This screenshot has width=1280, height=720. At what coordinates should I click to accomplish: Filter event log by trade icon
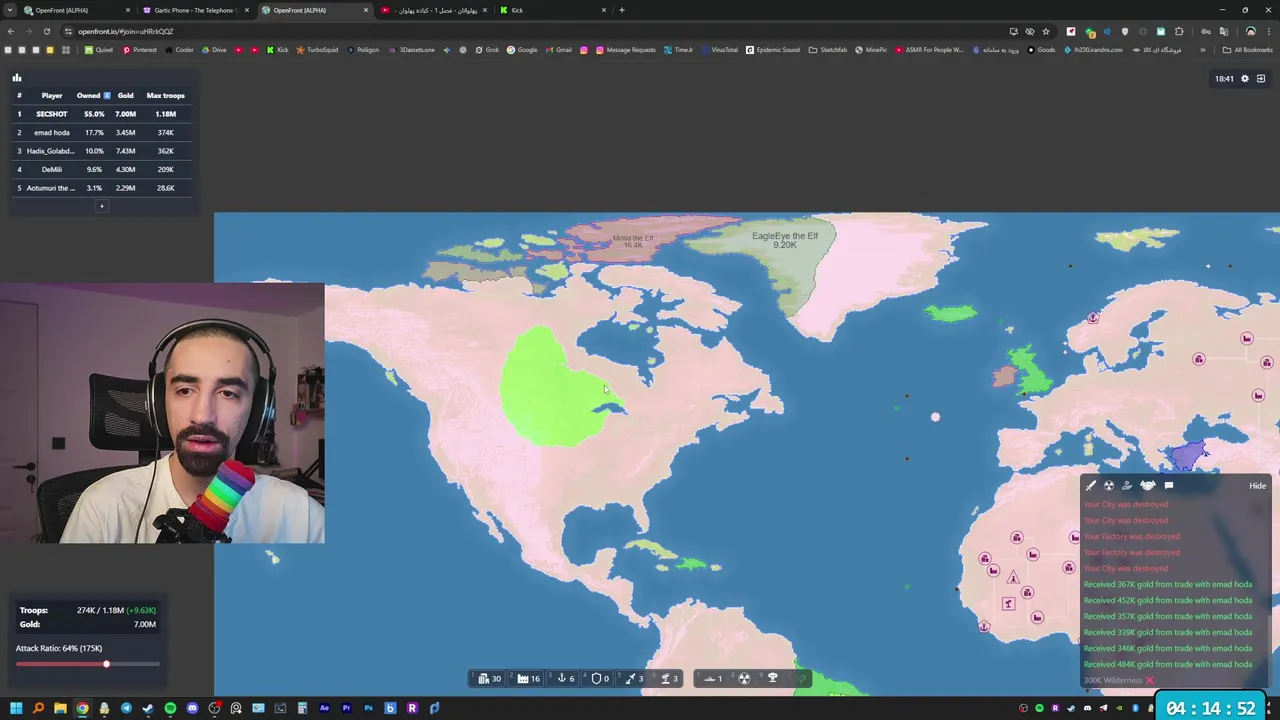1127,485
